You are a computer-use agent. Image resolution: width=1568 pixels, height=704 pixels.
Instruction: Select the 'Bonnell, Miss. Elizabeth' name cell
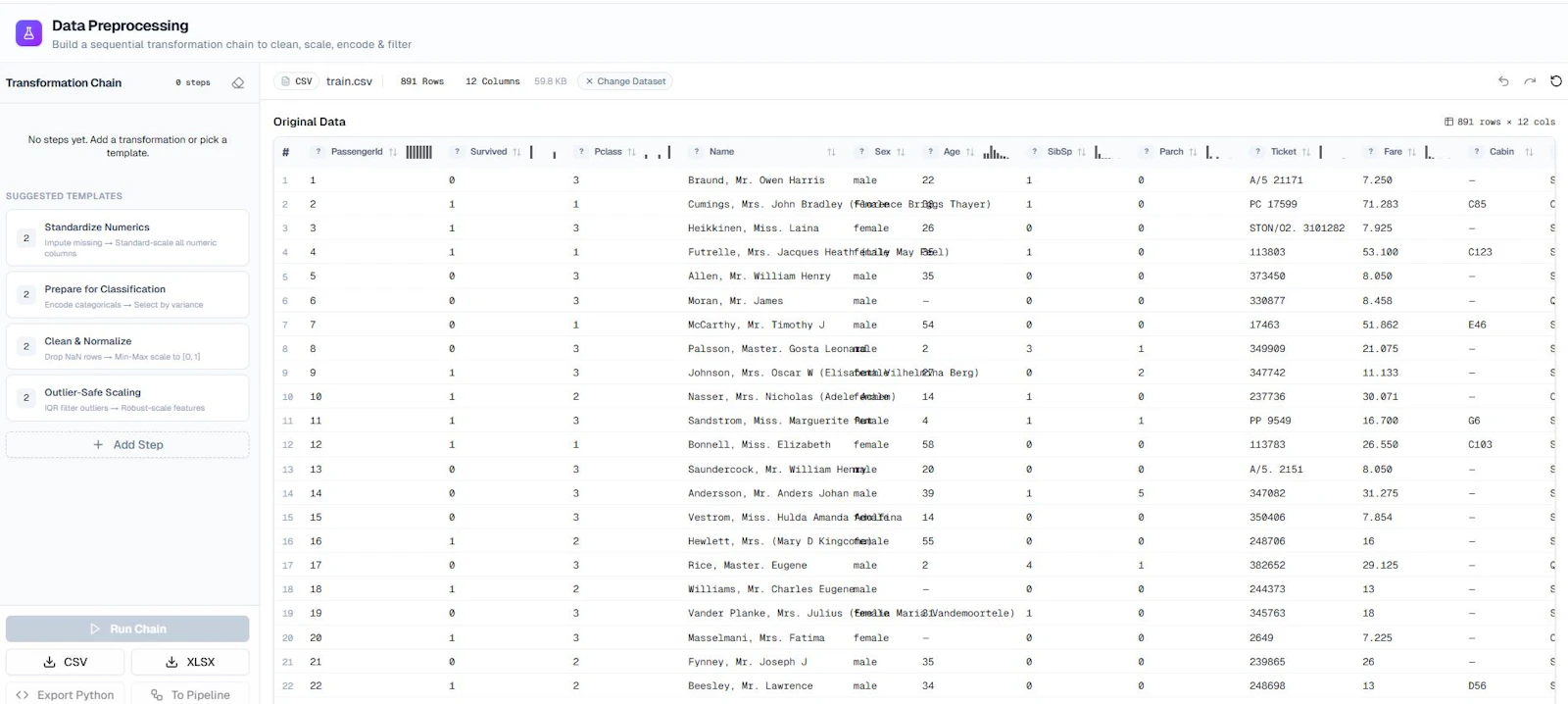(759, 445)
